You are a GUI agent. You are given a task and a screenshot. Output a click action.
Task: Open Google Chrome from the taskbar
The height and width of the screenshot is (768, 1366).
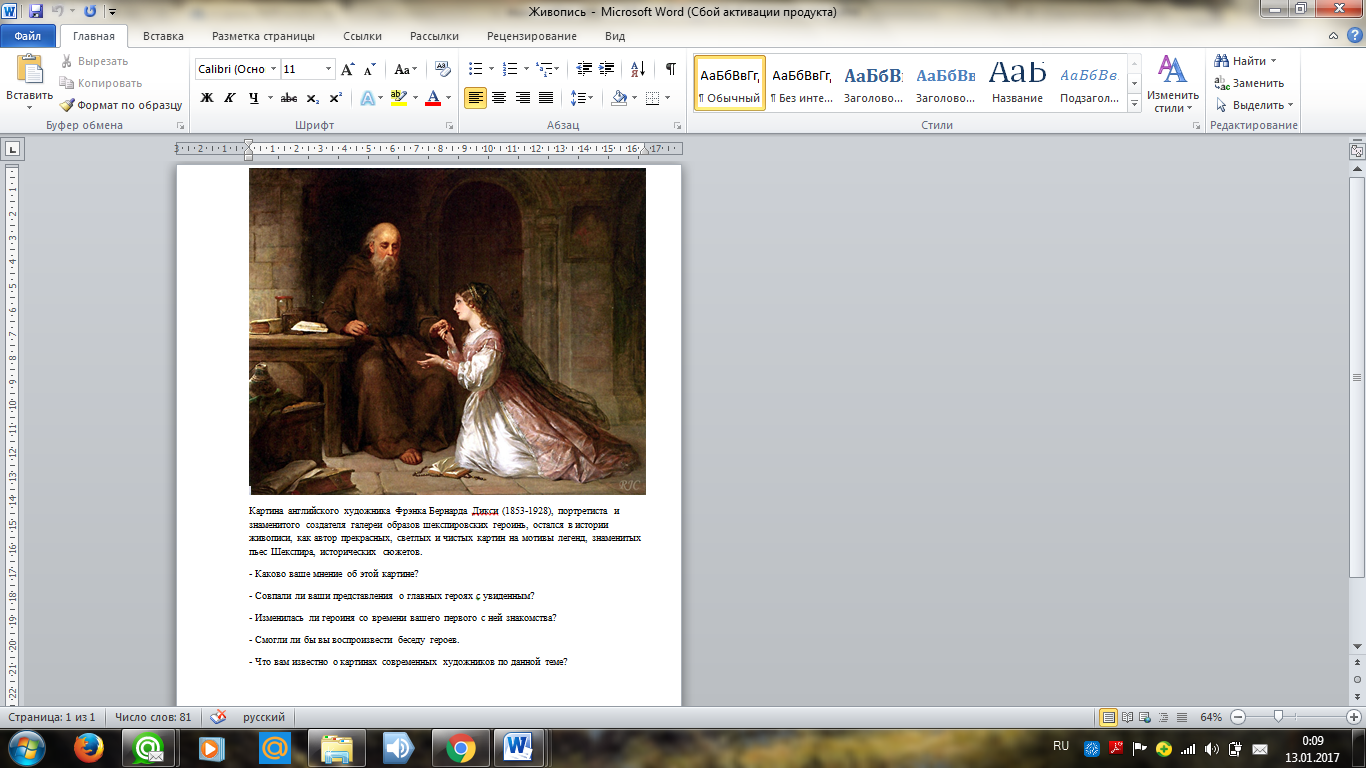(x=460, y=747)
